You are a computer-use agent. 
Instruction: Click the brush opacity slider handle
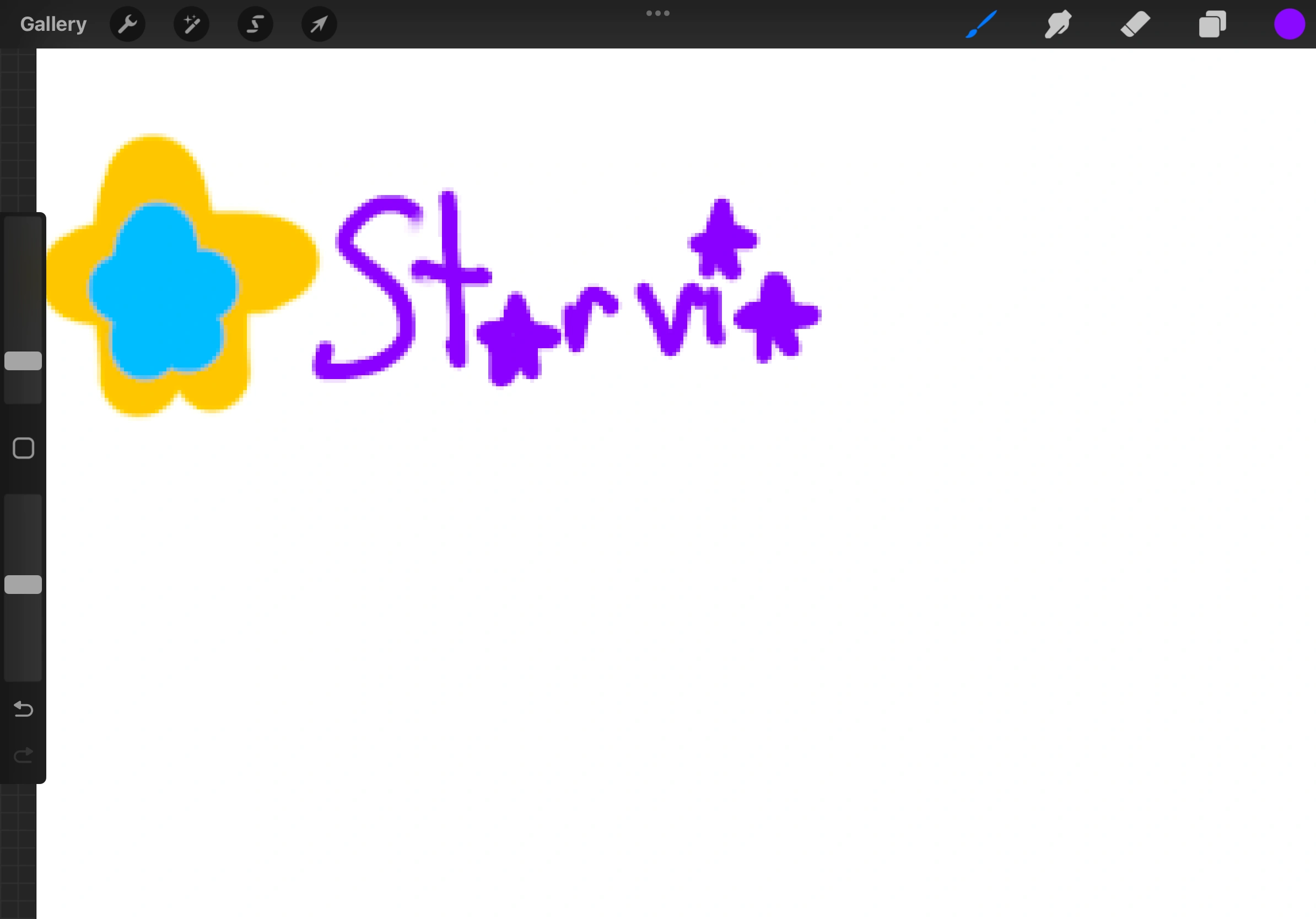click(24, 585)
